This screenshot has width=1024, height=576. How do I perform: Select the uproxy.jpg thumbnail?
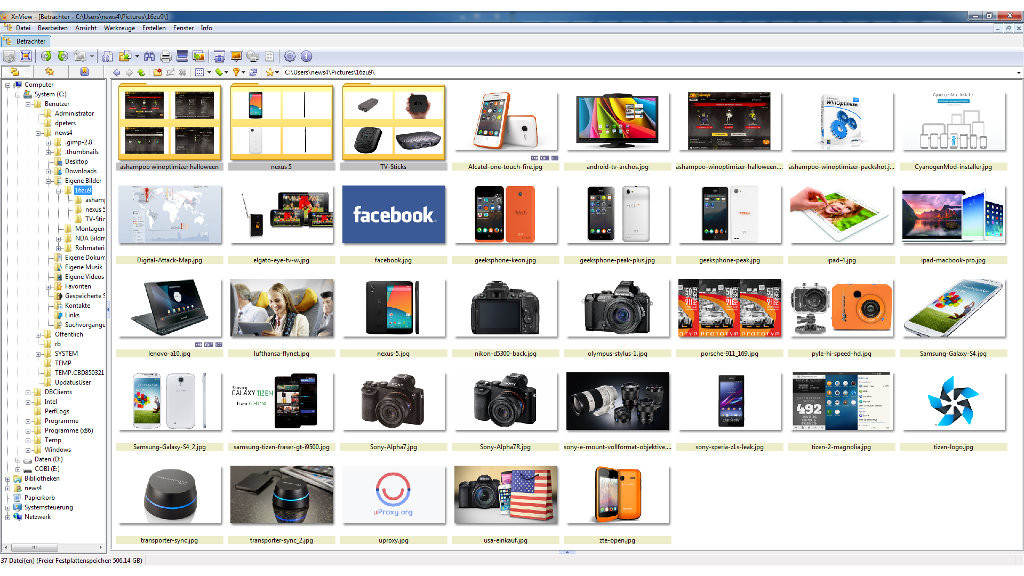click(x=393, y=495)
